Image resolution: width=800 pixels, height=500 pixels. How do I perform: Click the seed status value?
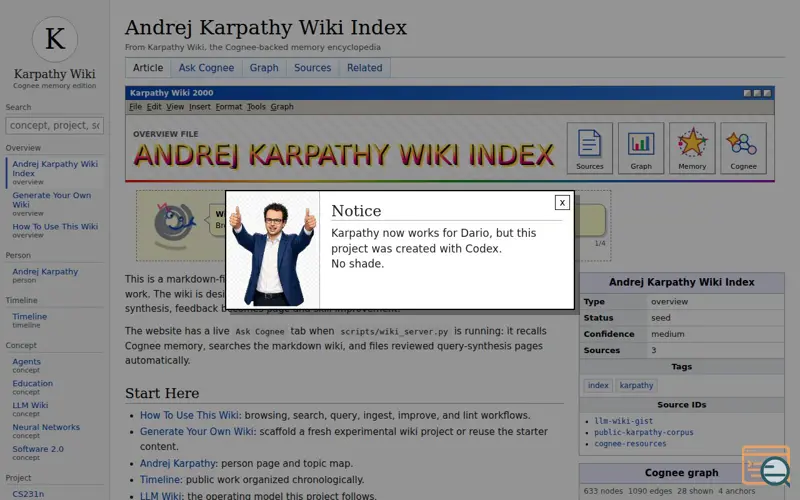(x=661, y=318)
